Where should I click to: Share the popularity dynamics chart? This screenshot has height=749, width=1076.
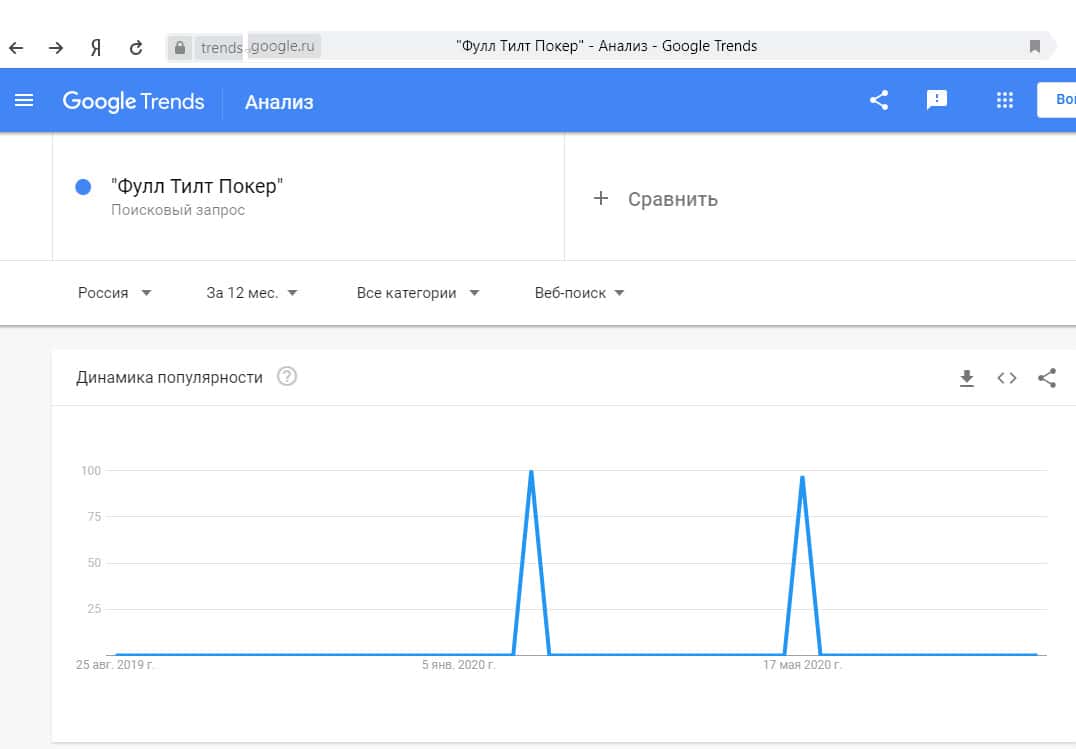click(x=1047, y=378)
